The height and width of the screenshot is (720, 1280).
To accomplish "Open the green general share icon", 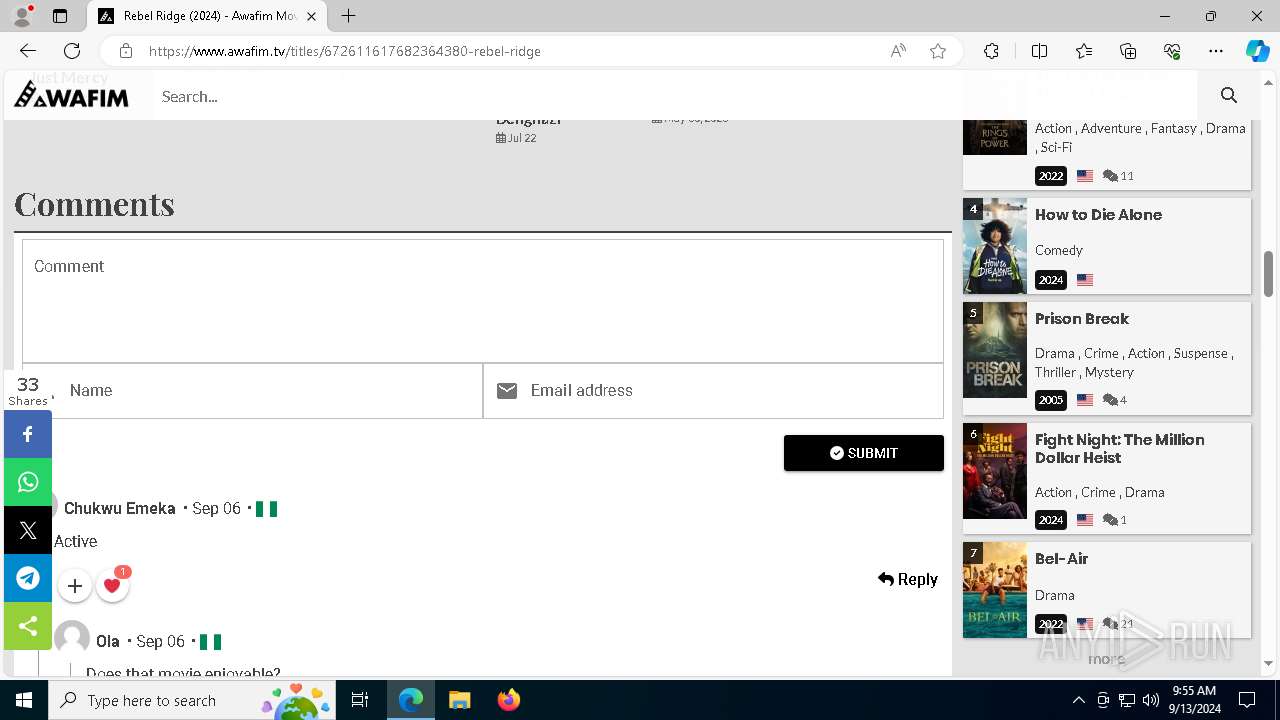I will coord(28,626).
